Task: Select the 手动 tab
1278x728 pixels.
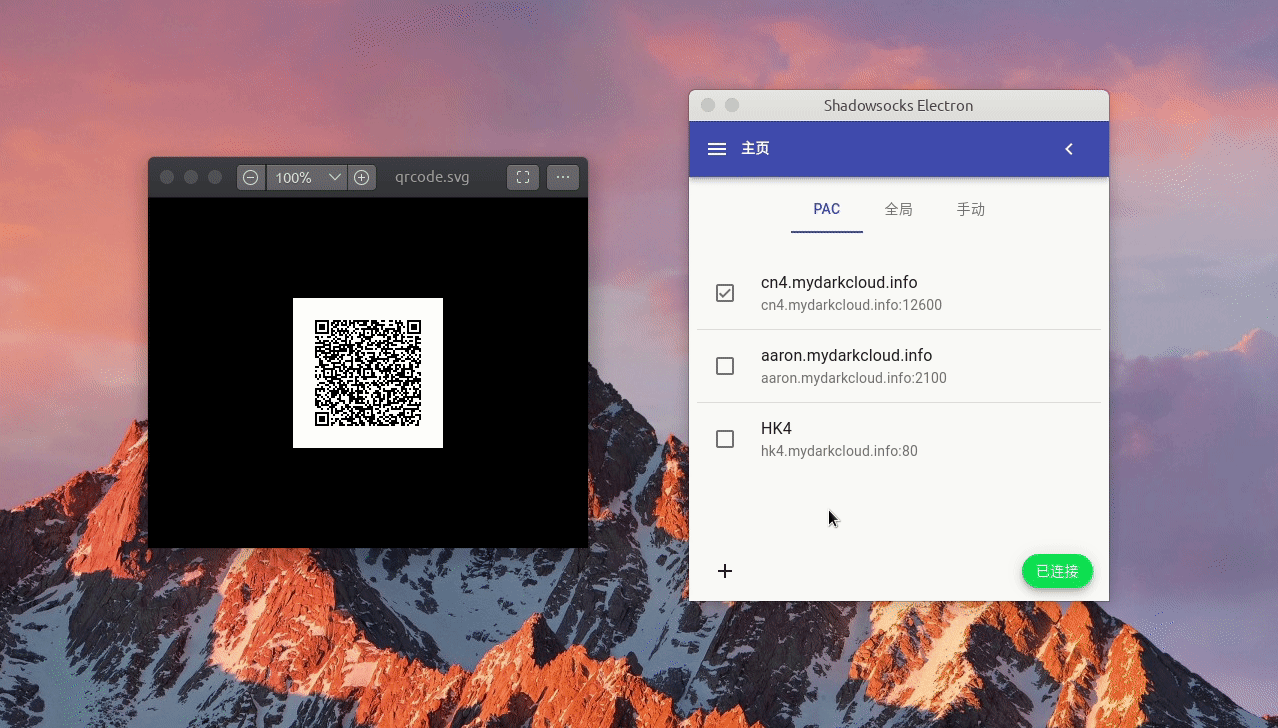Action: 970,210
